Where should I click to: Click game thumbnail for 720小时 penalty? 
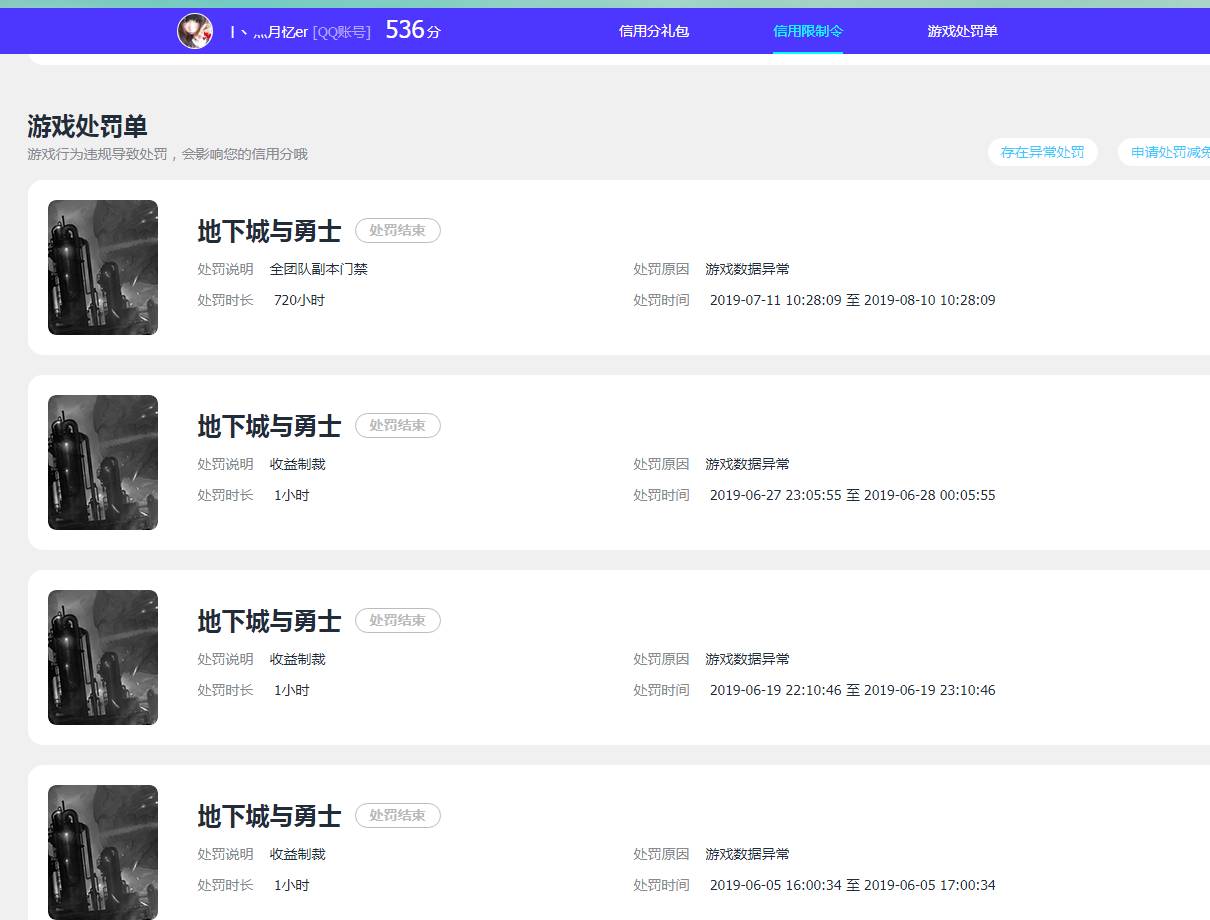(x=103, y=267)
